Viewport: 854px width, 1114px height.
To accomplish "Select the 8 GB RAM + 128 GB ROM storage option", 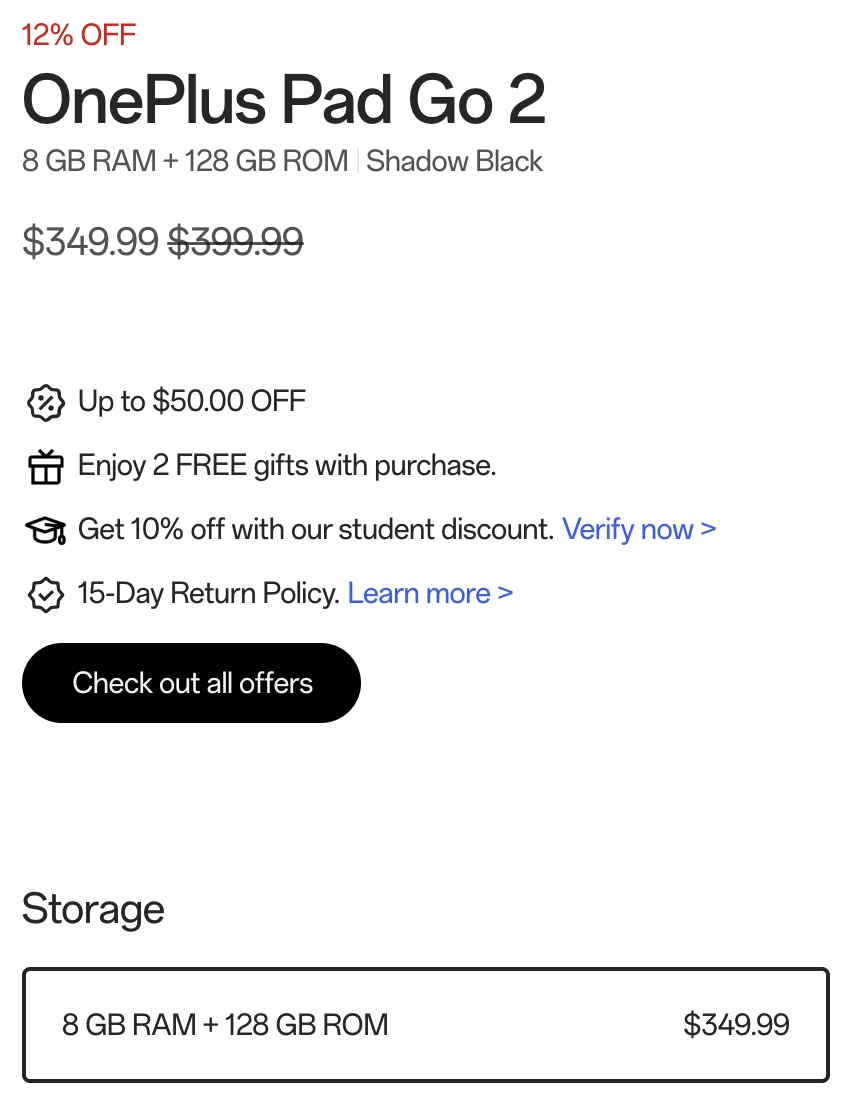I will coord(426,1025).
